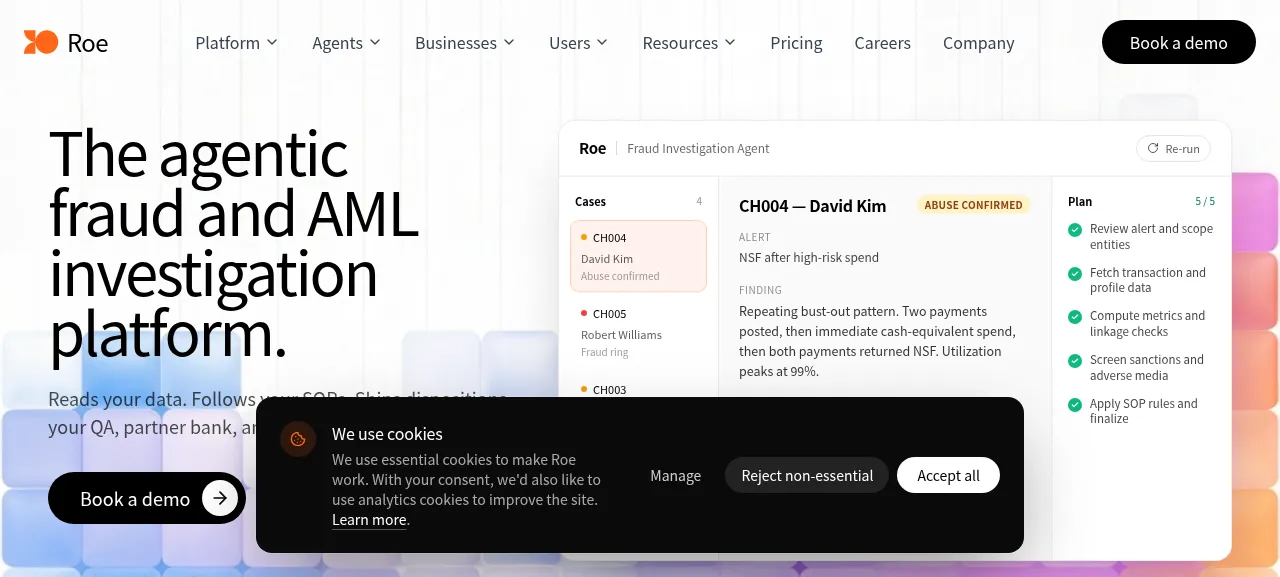Go to the Pricing page
The width and height of the screenshot is (1280, 577).
click(x=796, y=43)
